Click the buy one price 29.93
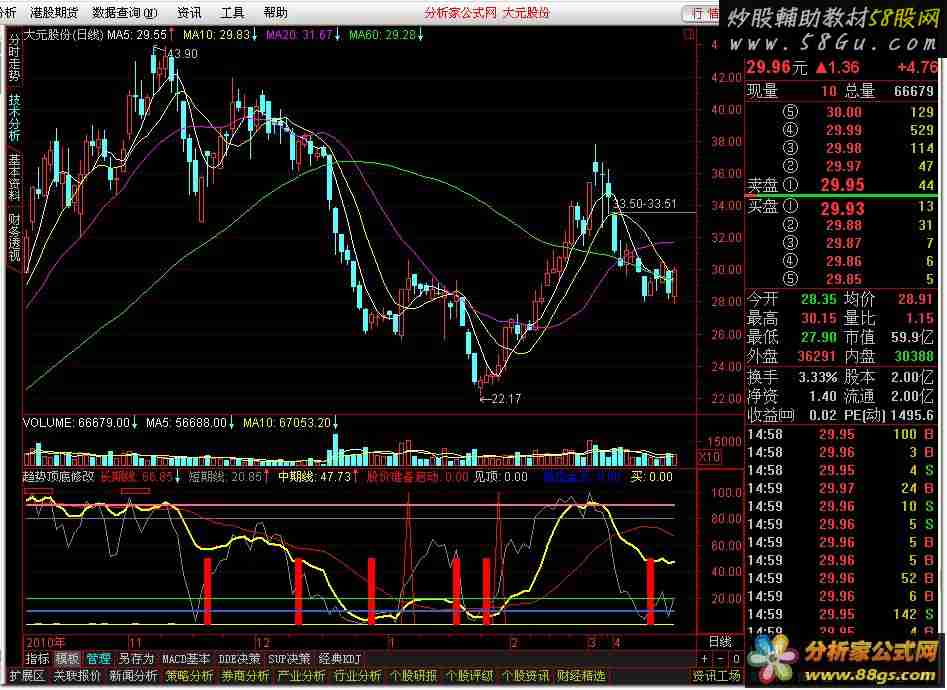This screenshot has height=690, width=947. tap(842, 209)
